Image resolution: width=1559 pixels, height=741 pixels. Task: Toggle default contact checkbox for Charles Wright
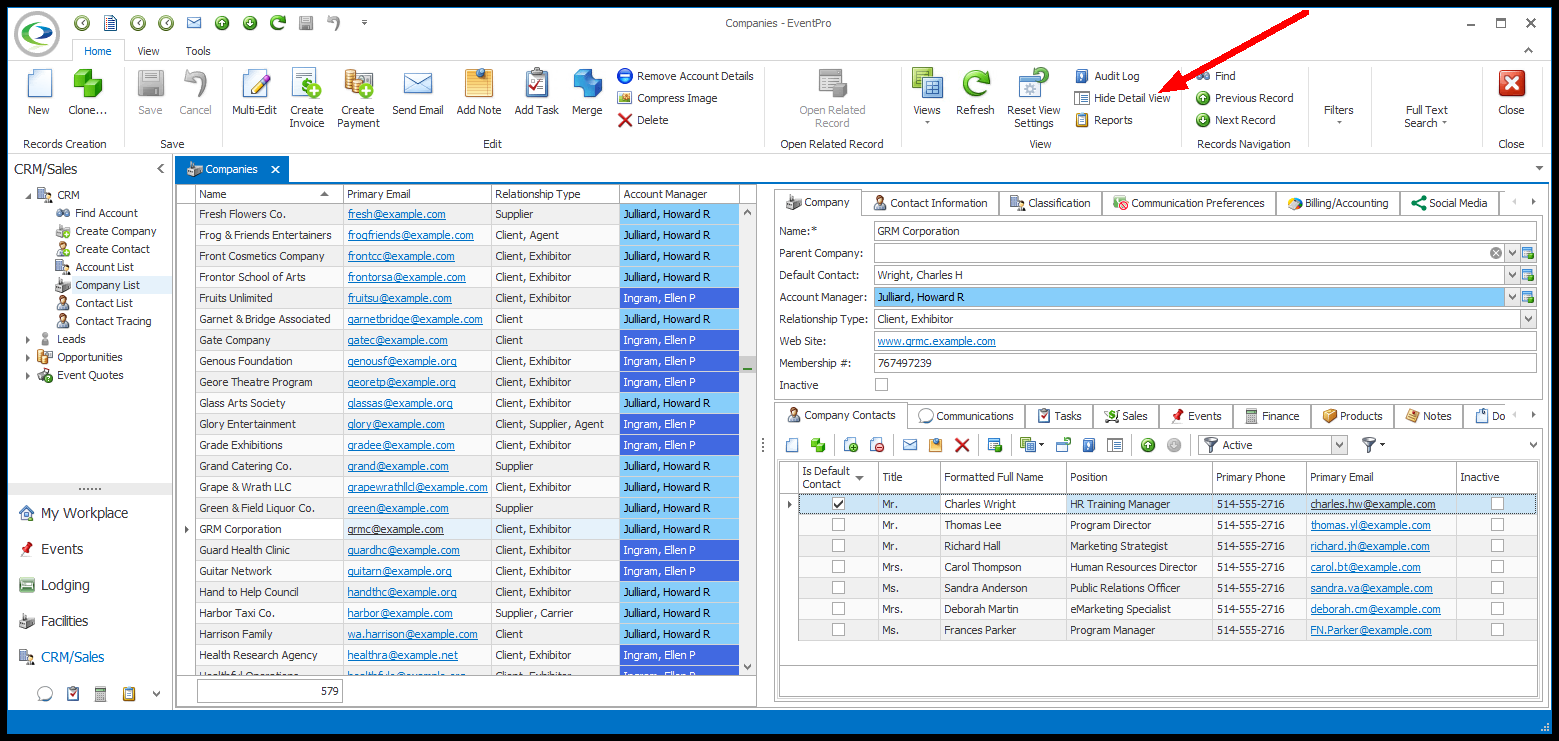838,504
